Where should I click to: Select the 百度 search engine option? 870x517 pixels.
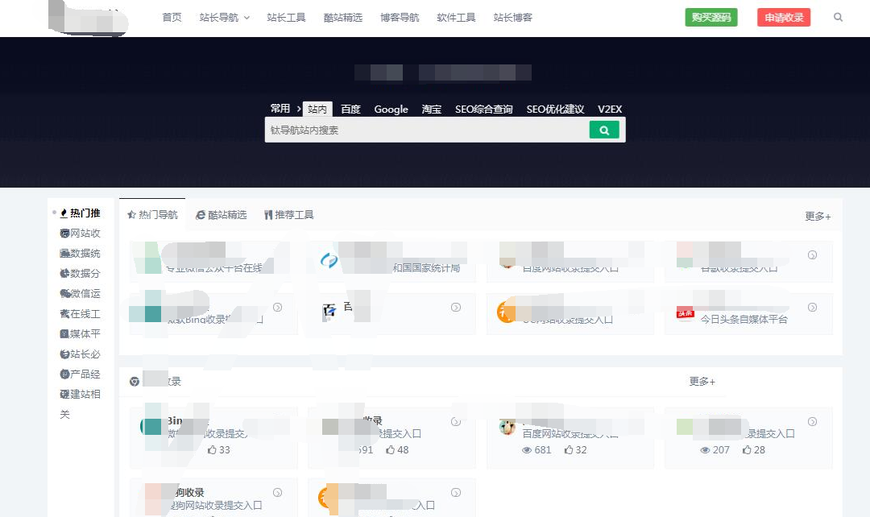(350, 109)
